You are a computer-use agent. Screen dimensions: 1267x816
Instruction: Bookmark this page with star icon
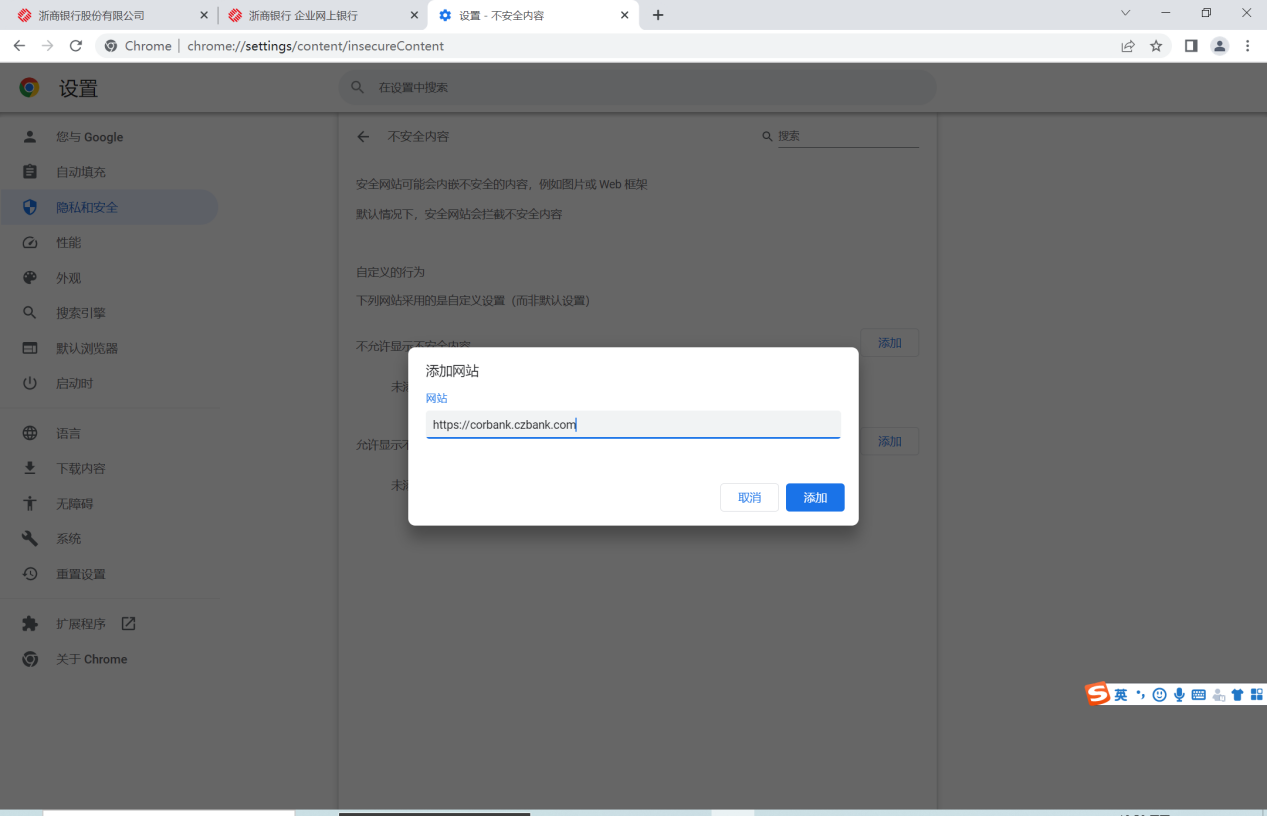click(x=1156, y=46)
